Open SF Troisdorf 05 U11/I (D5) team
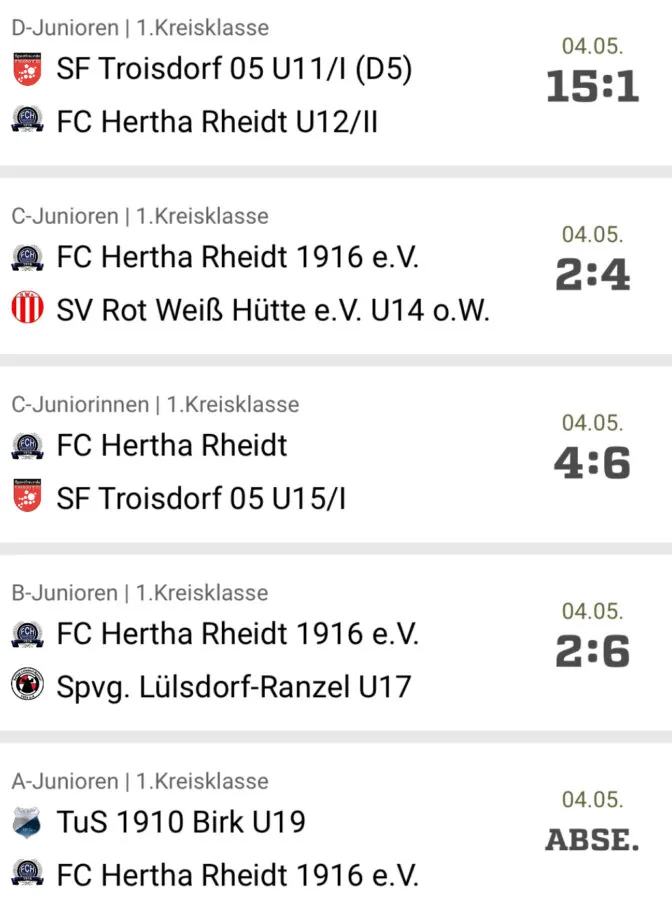 click(x=234, y=69)
